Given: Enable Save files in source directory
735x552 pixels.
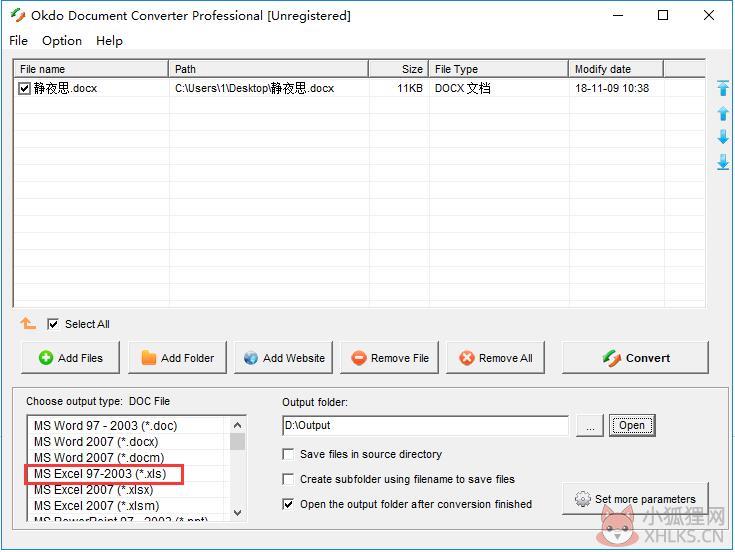Looking at the screenshot, I should click(288, 454).
